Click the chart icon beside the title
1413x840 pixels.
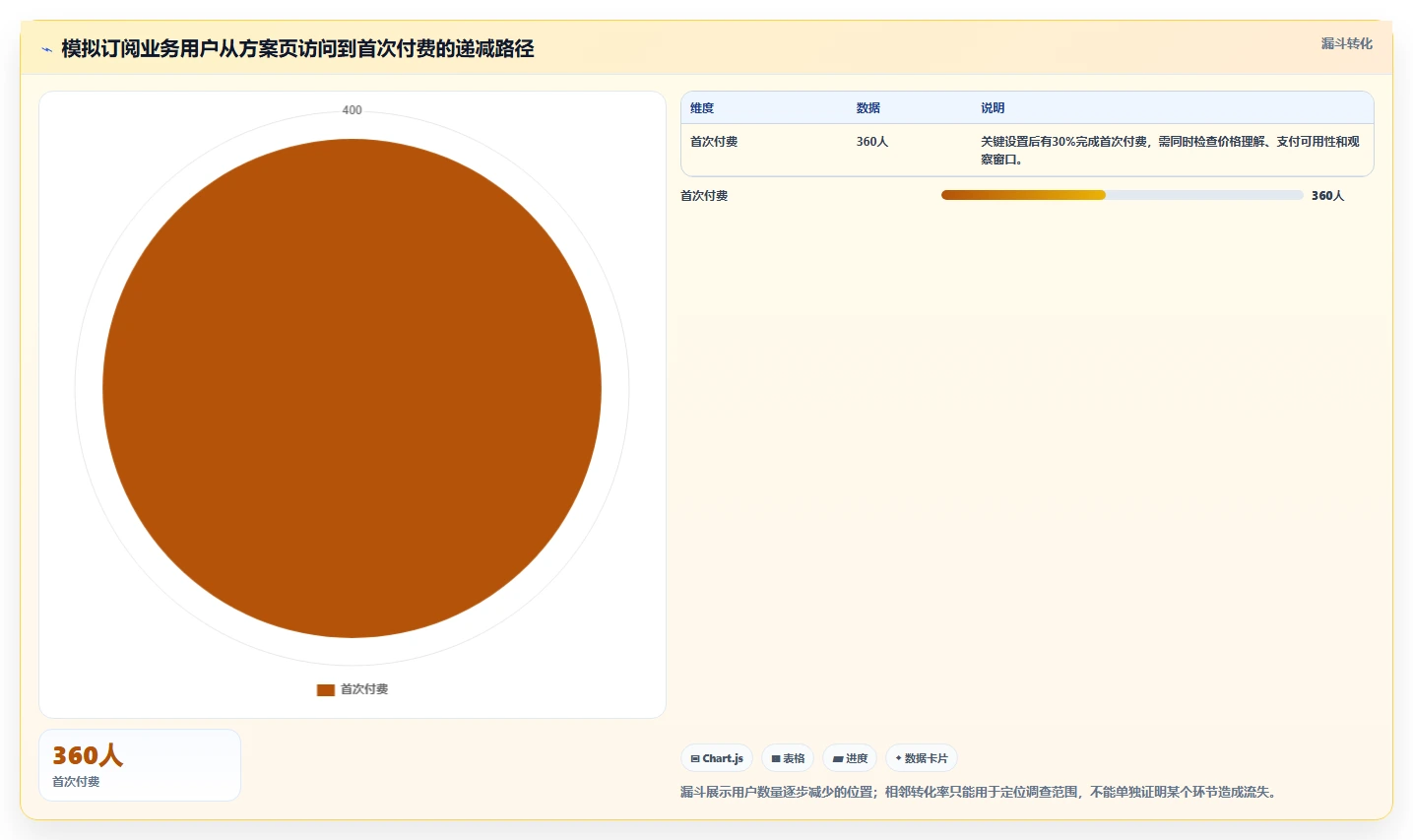click(x=46, y=49)
